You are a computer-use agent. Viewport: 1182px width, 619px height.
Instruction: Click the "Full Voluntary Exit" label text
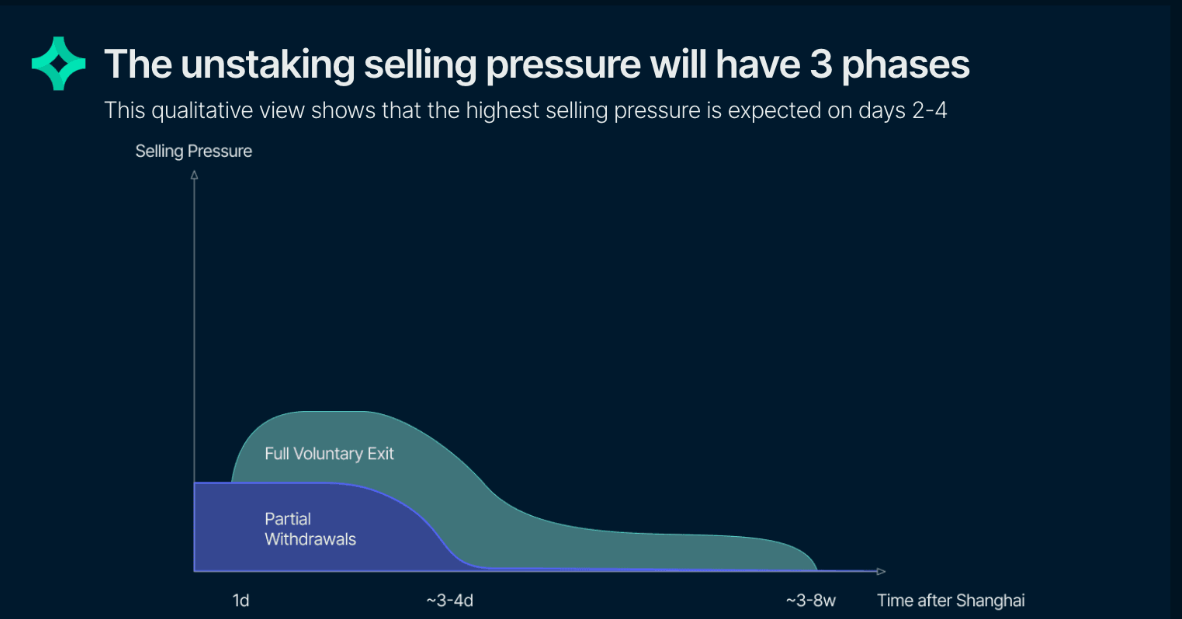coord(329,454)
